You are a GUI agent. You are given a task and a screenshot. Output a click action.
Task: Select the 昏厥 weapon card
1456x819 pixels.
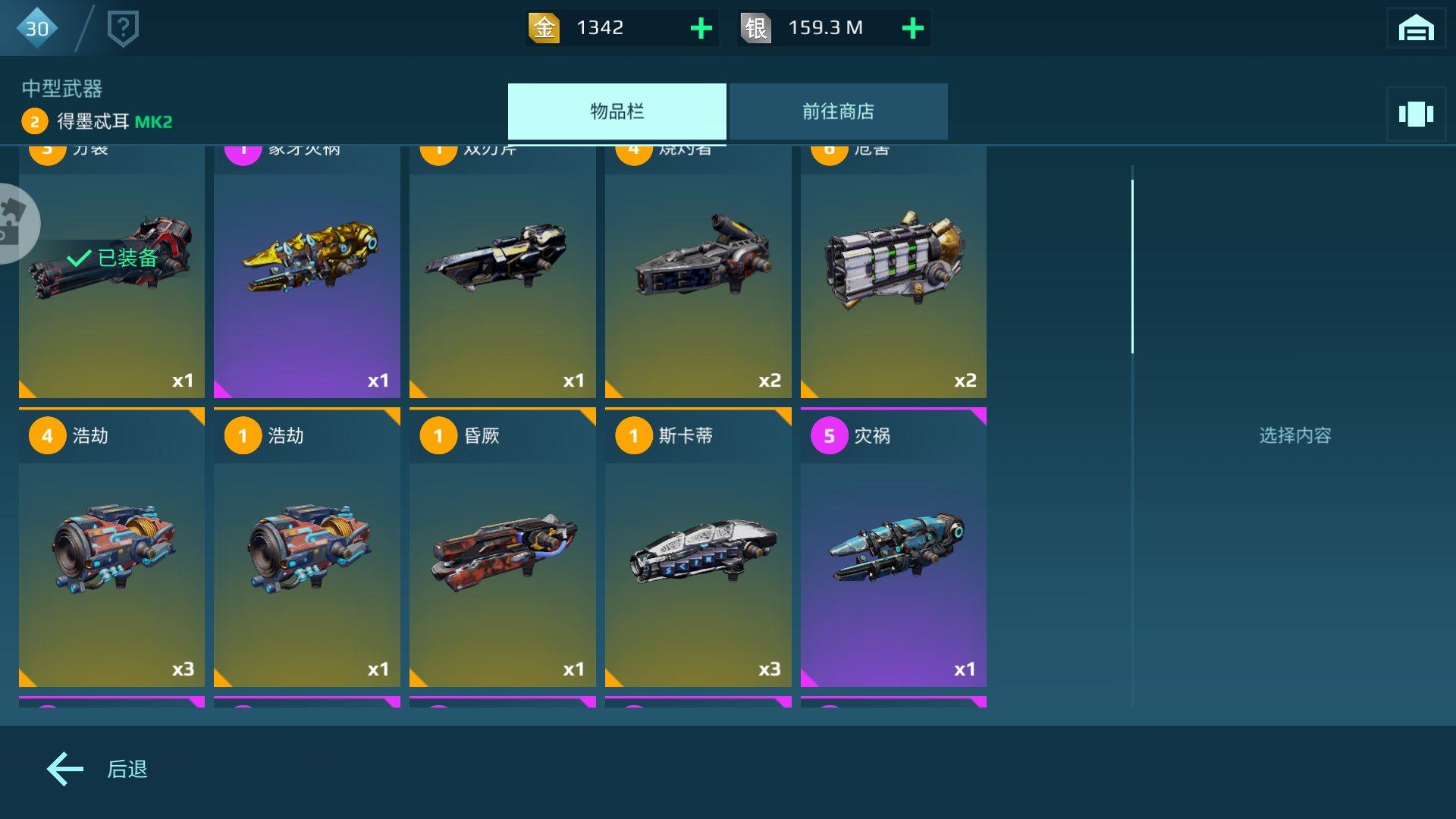(x=502, y=548)
